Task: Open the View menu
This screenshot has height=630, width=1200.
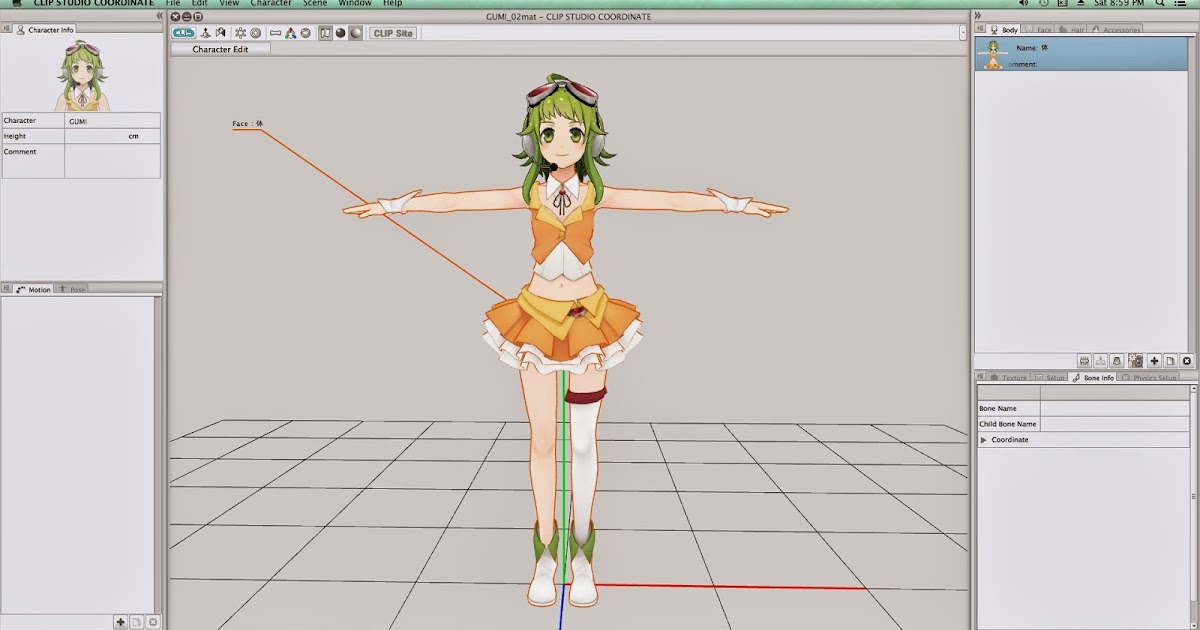Action: (229, 3)
